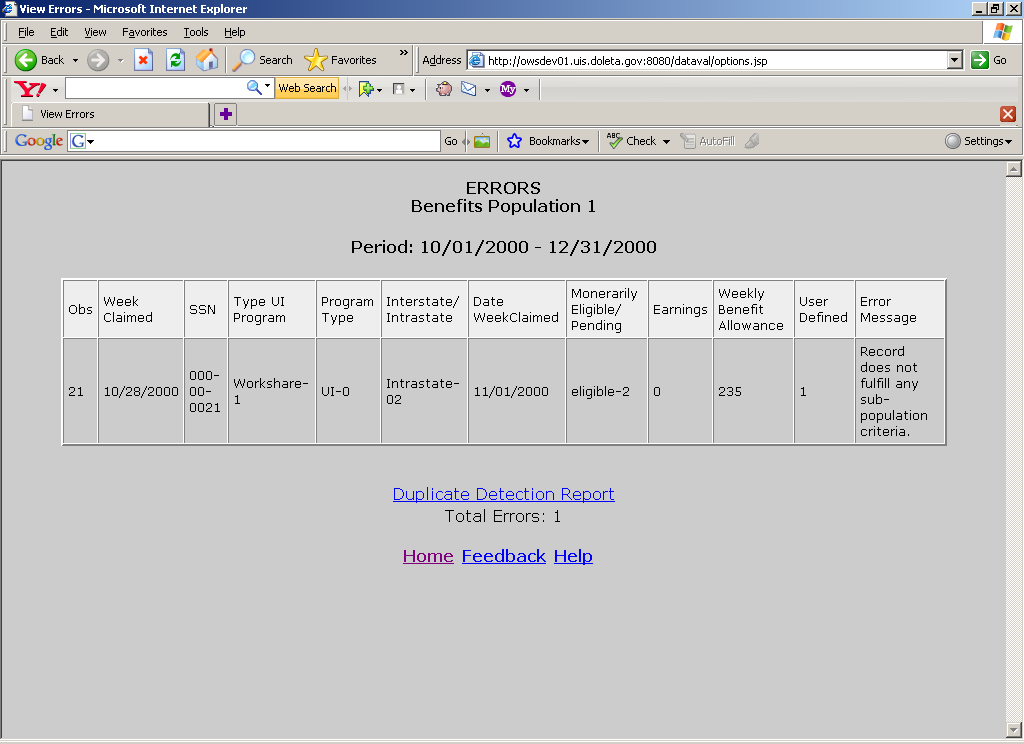The height and width of the screenshot is (744, 1024).
Task: Click the page scrollbar down arrow
Action: [1013, 728]
